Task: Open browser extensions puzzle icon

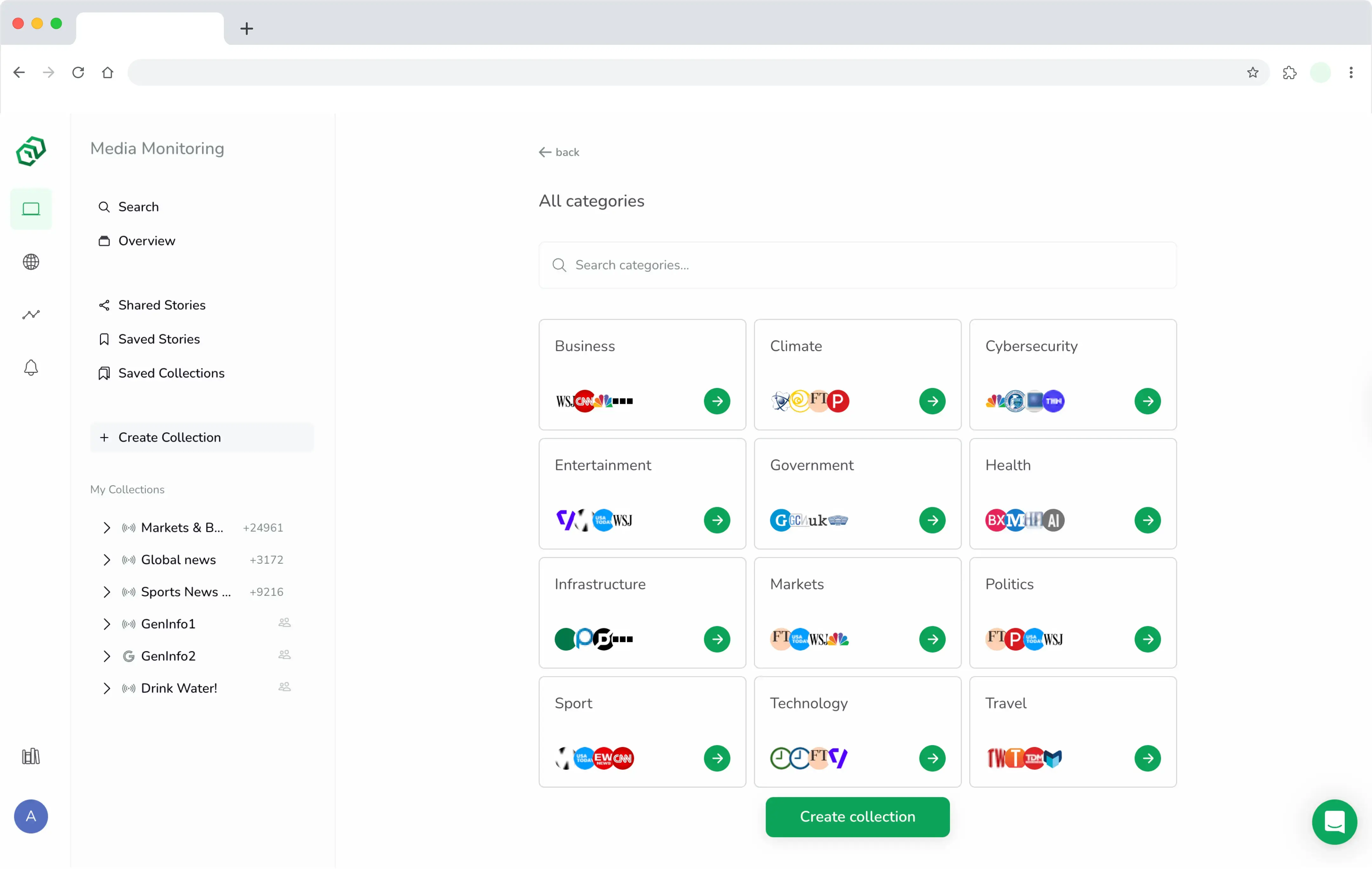Action: 1289,72
